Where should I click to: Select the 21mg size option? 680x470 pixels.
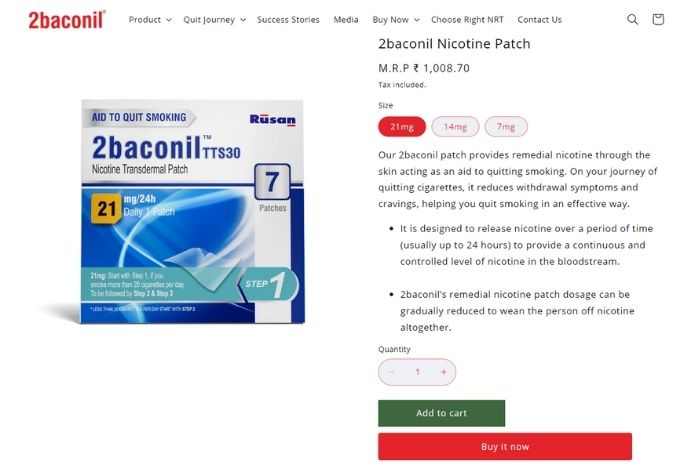[402, 127]
